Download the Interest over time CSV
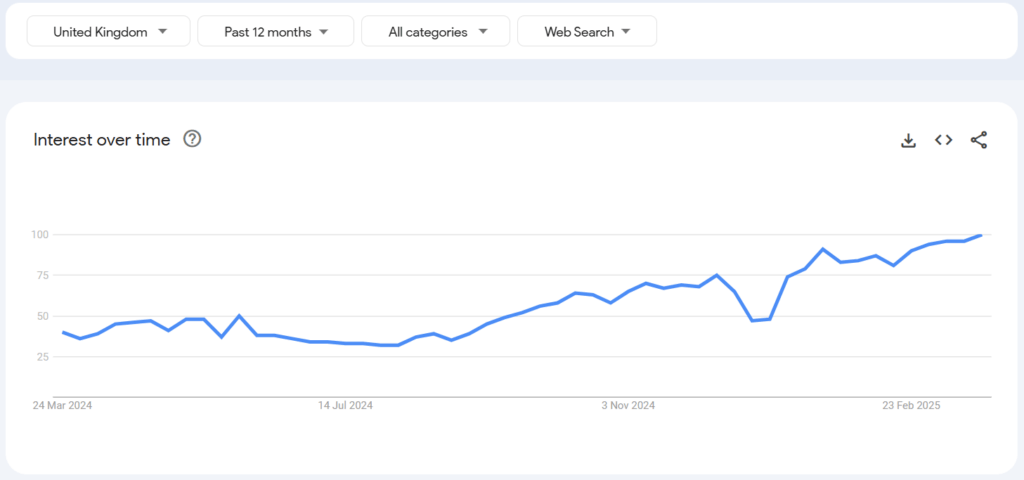1024x480 pixels. click(x=908, y=140)
